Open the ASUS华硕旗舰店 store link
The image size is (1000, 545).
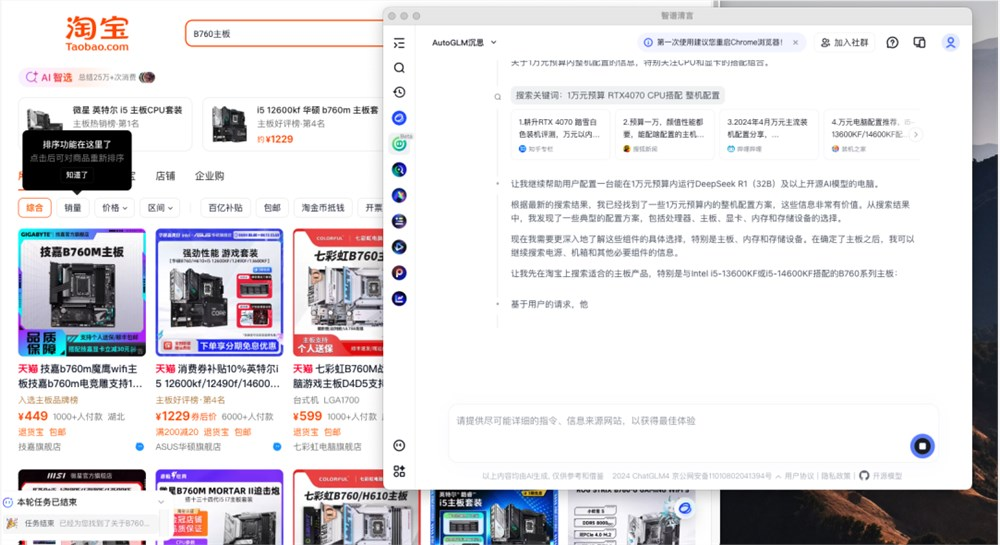click(x=188, y=447)
